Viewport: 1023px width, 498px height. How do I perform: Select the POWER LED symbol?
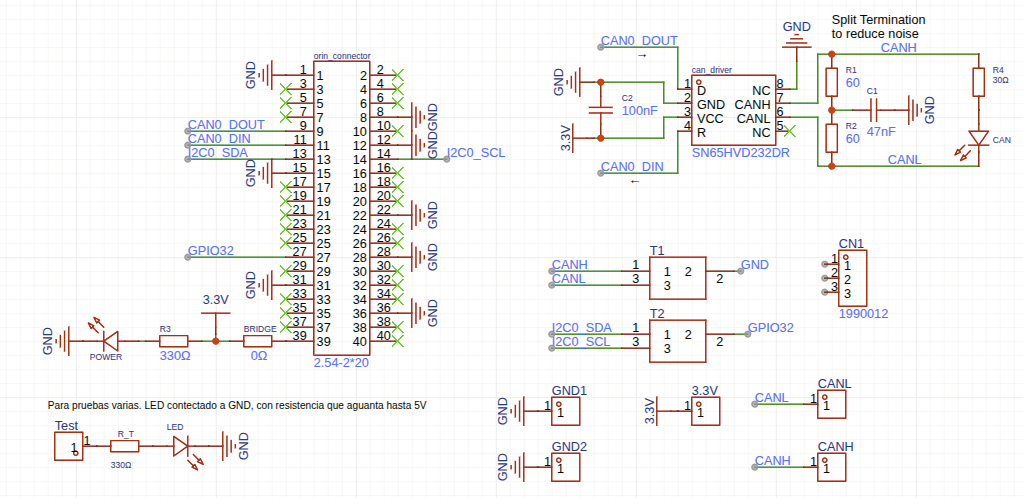pyautogui.click(x=110, y=341)
